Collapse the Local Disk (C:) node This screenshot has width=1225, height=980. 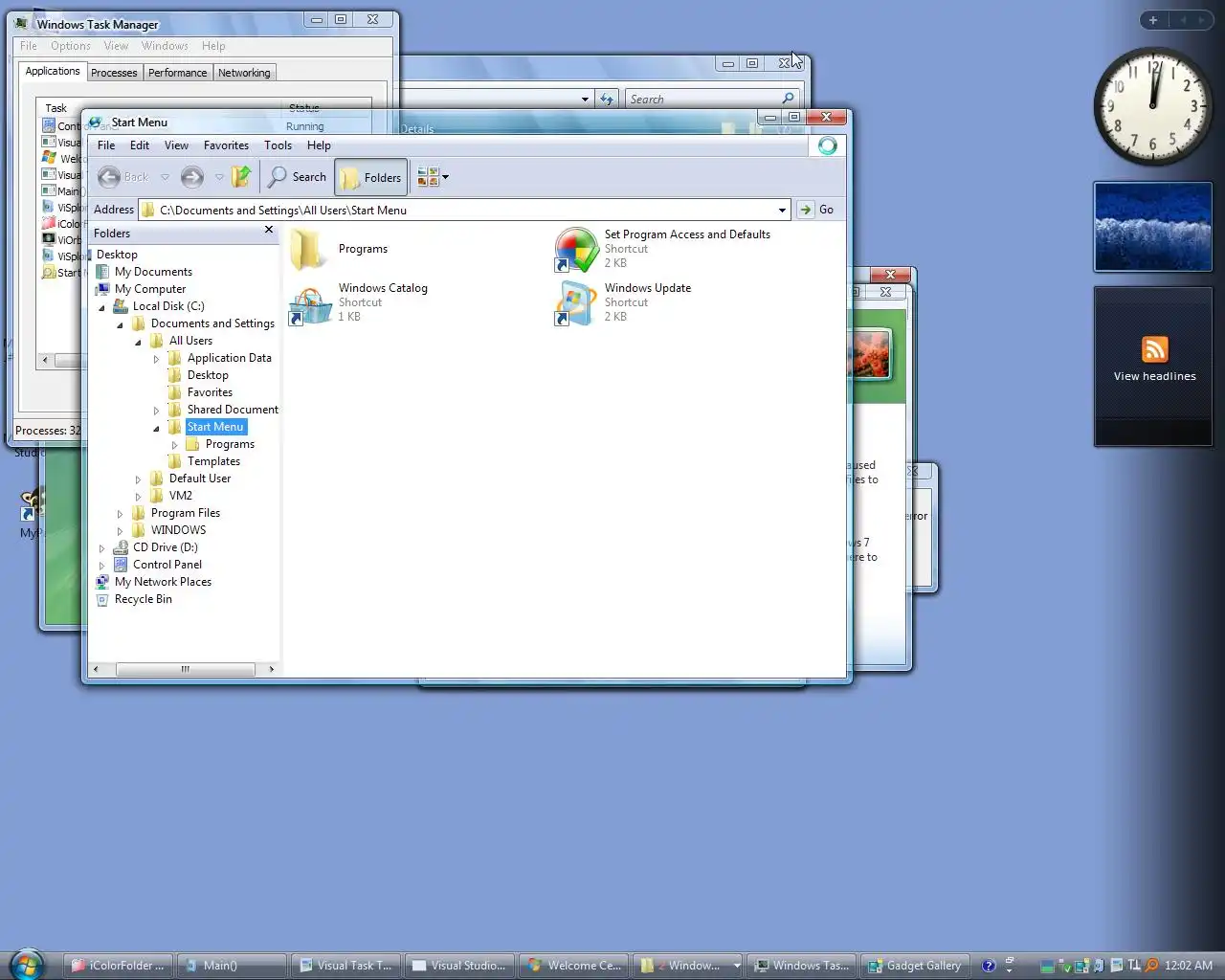[101, 307]
